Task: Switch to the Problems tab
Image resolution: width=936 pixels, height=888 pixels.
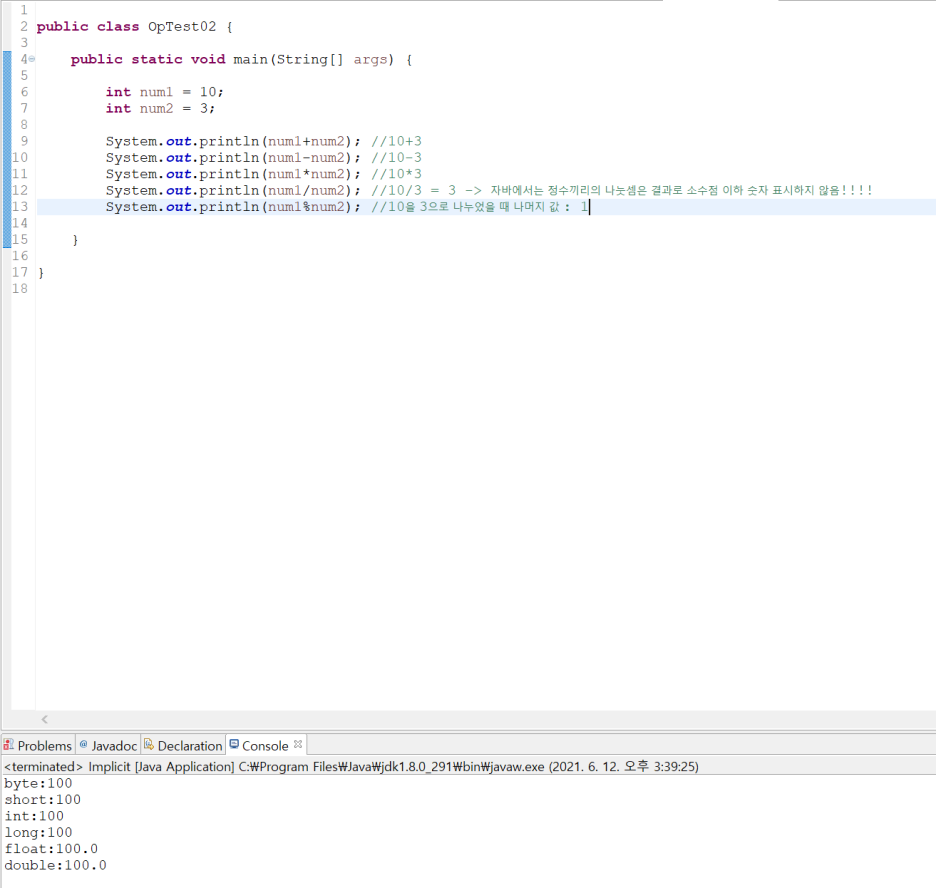Action: 38,745
